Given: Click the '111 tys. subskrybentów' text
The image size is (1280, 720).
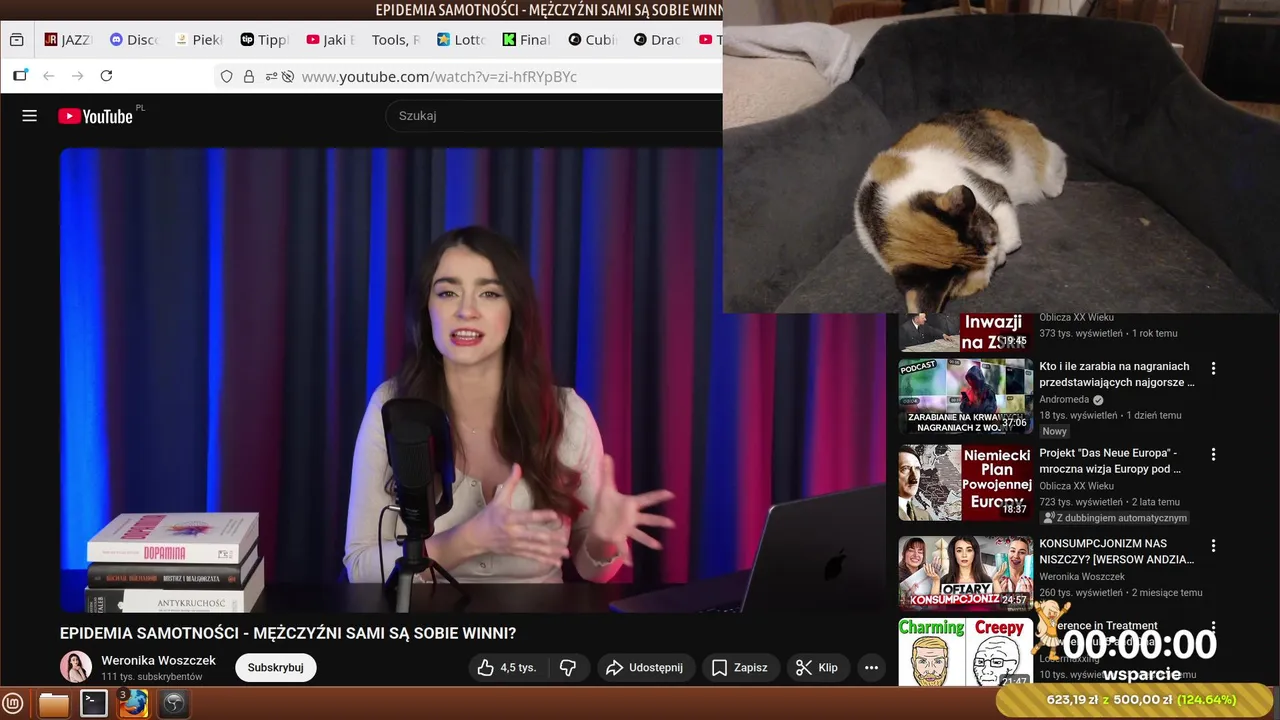Looking at the screenshot, I should [151, 677].
